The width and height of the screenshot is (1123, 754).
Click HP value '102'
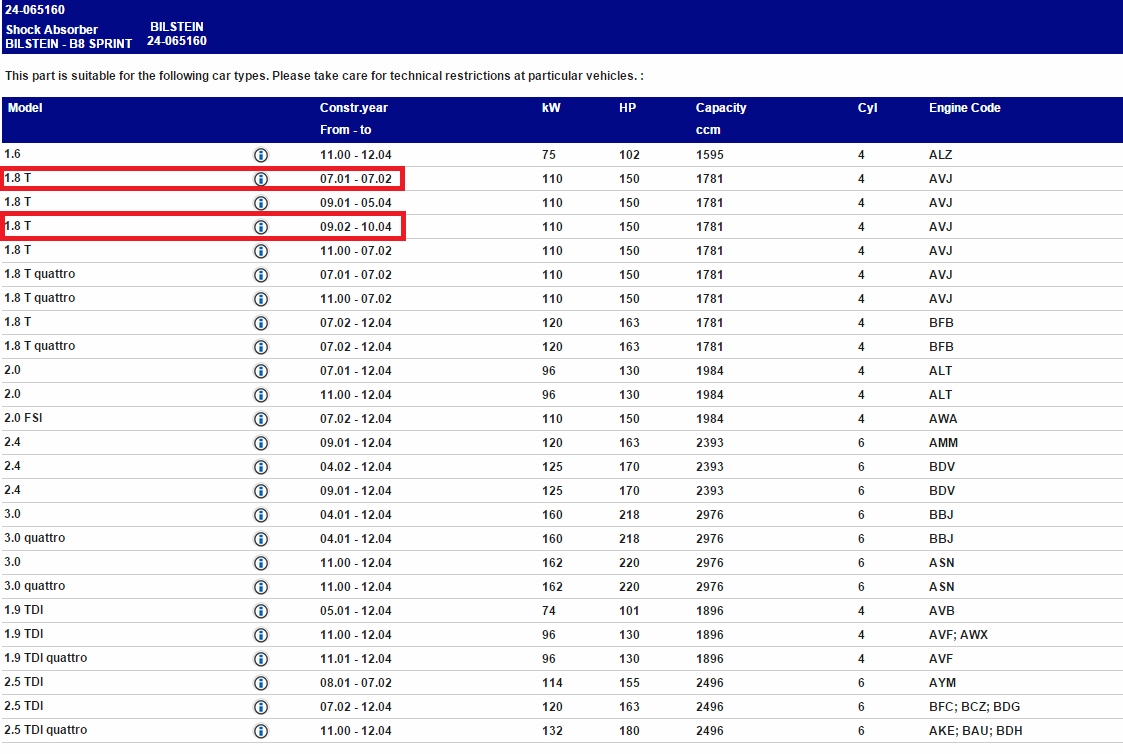tap(630, 155)
